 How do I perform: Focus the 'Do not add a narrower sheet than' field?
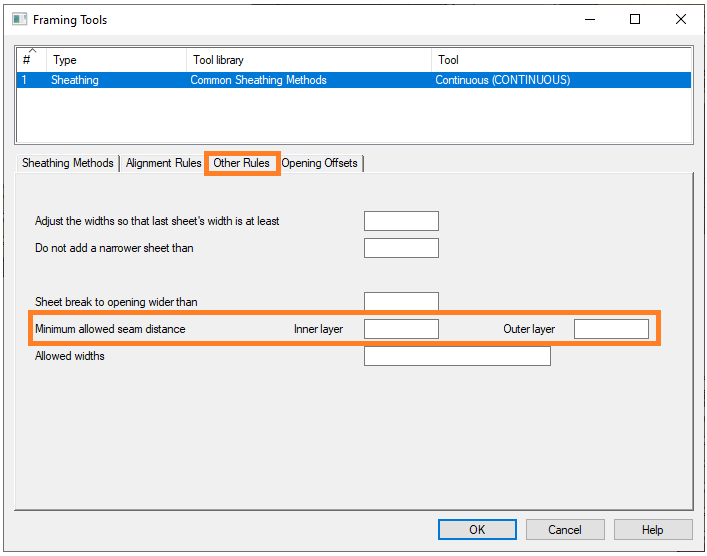(401, 248)
